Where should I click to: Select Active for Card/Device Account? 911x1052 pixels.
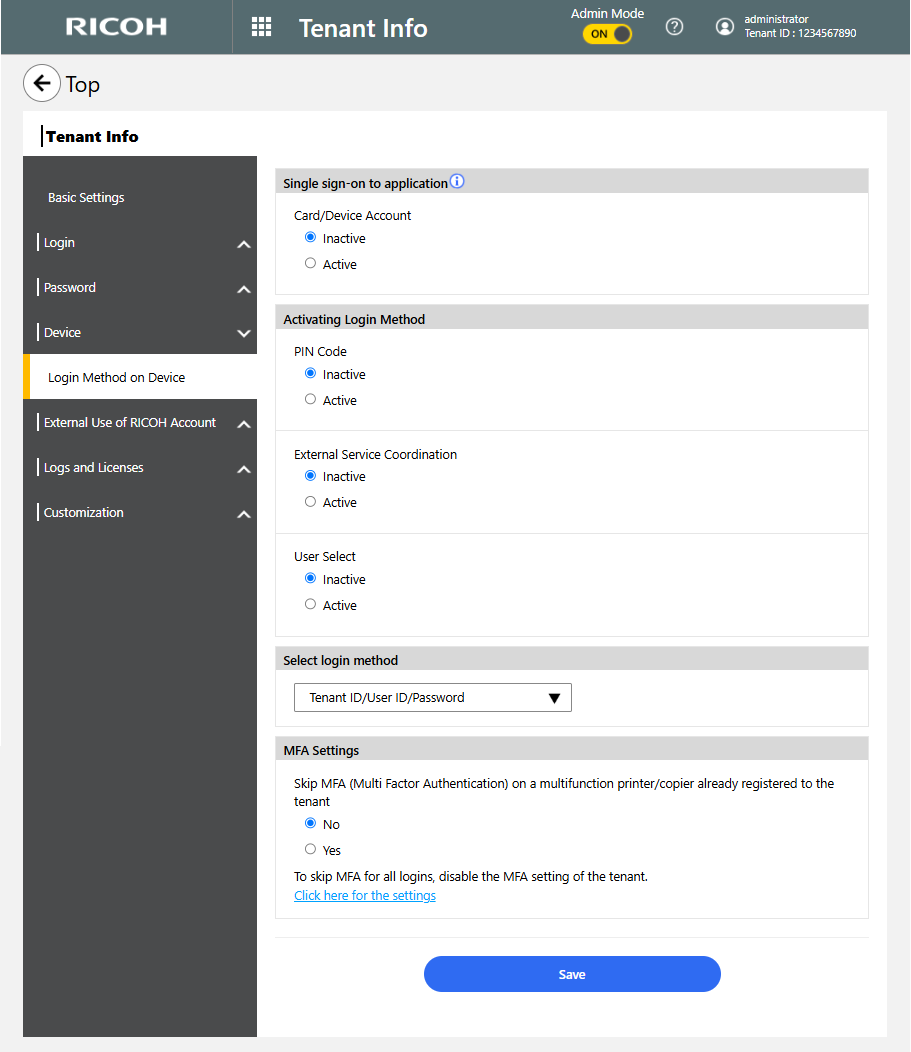[311, 264]
